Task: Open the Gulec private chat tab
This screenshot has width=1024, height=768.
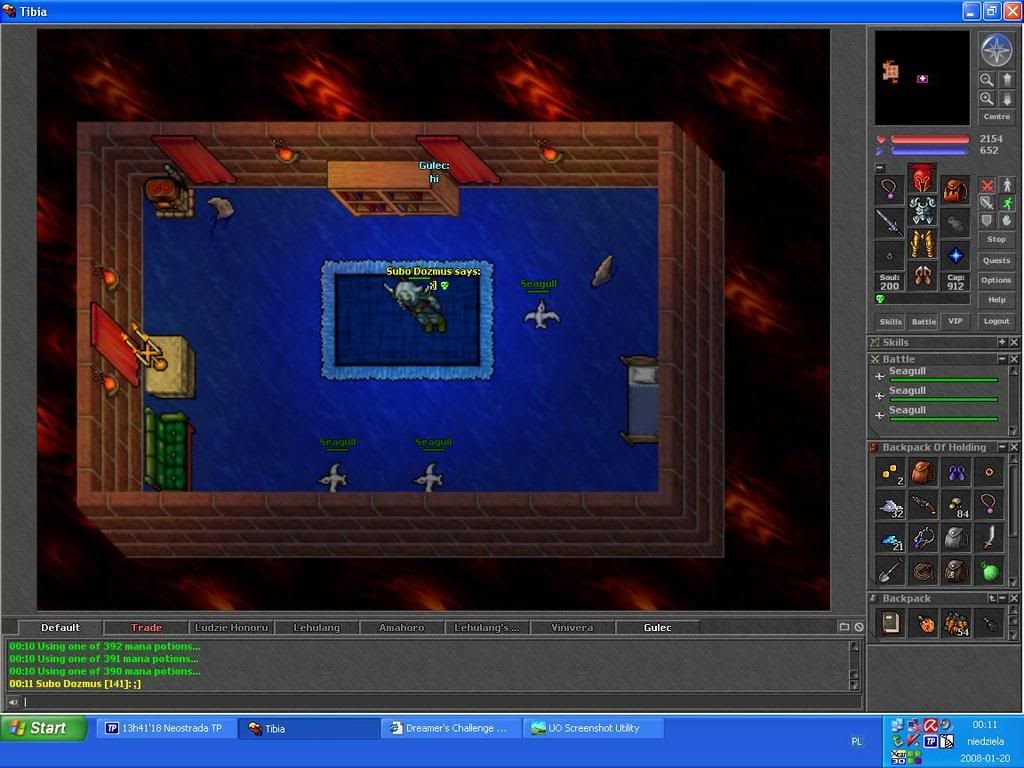Action: tap(657, 628)
